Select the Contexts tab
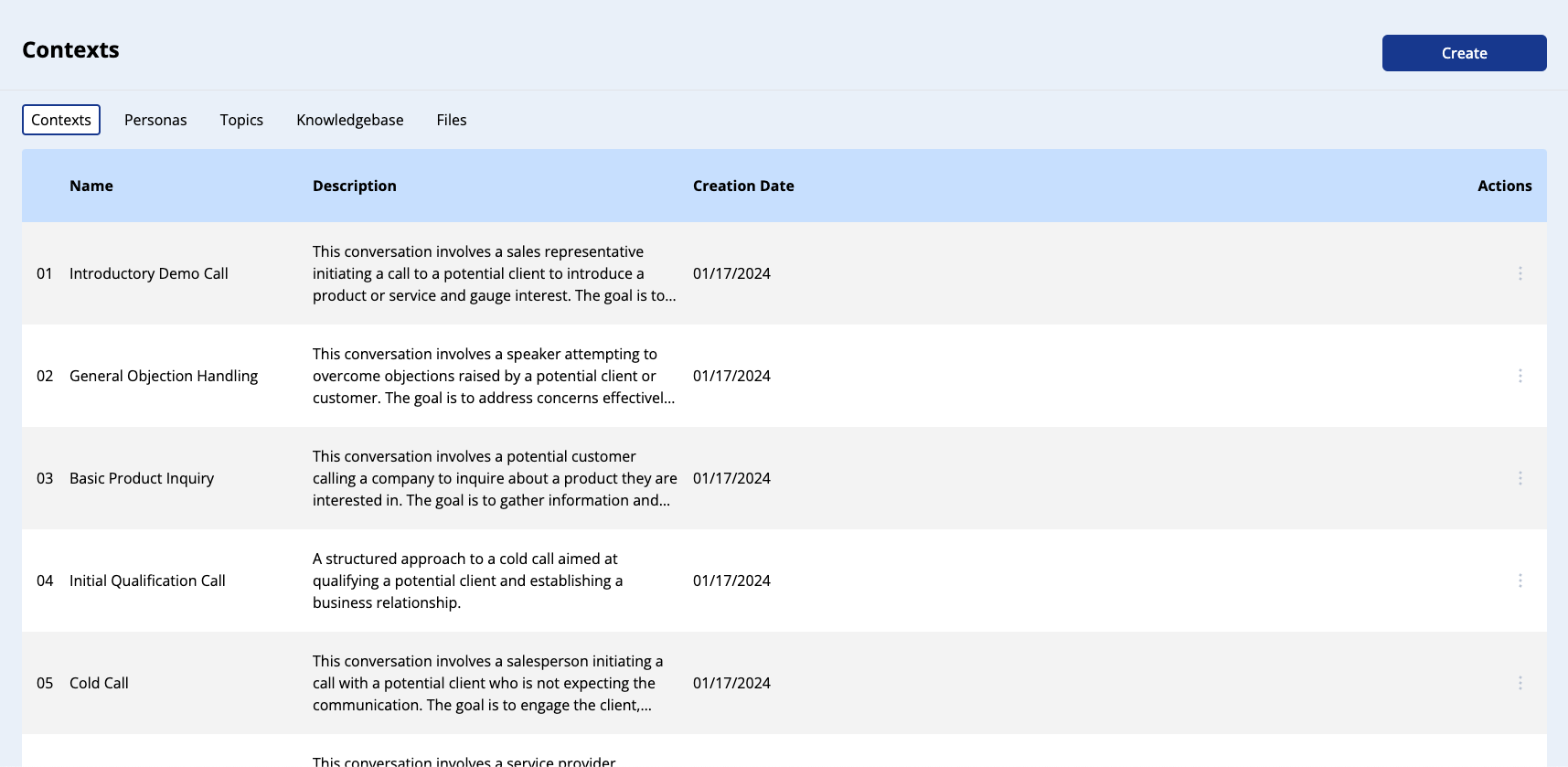The image size is (1568, 767). 61,120
